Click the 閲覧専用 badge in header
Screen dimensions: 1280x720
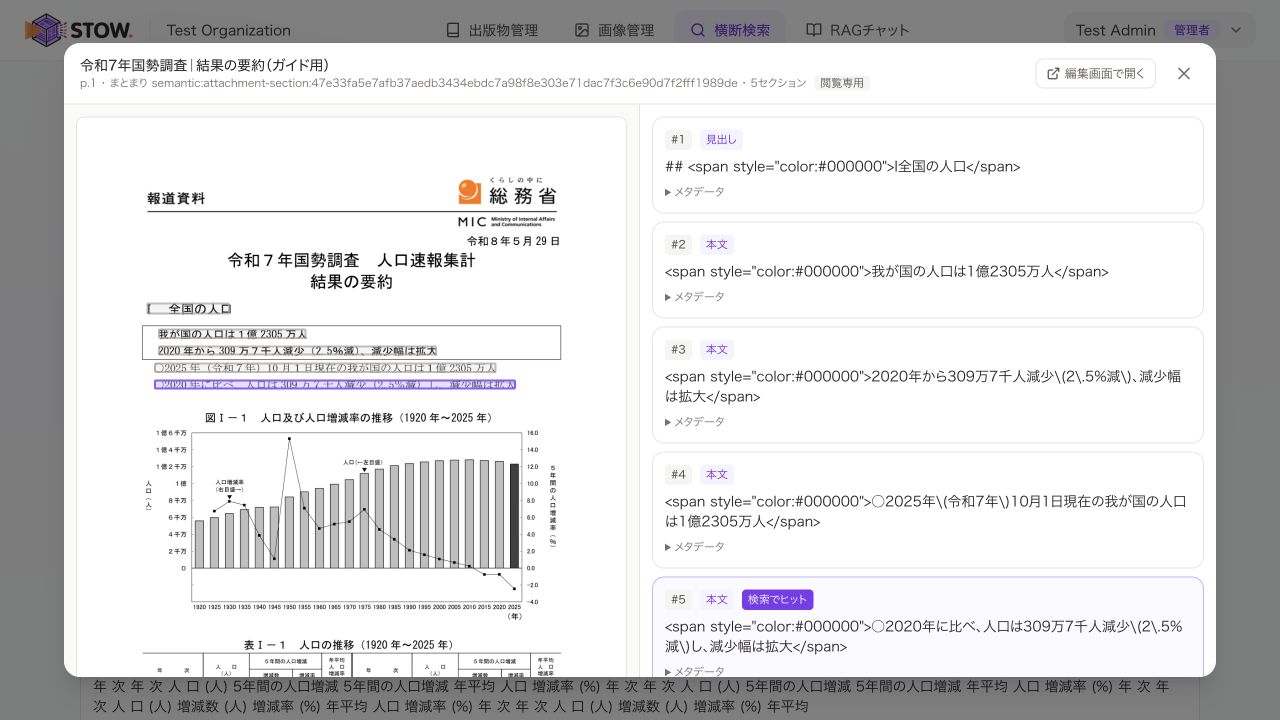pyautogui.click(x=842, y=83)
